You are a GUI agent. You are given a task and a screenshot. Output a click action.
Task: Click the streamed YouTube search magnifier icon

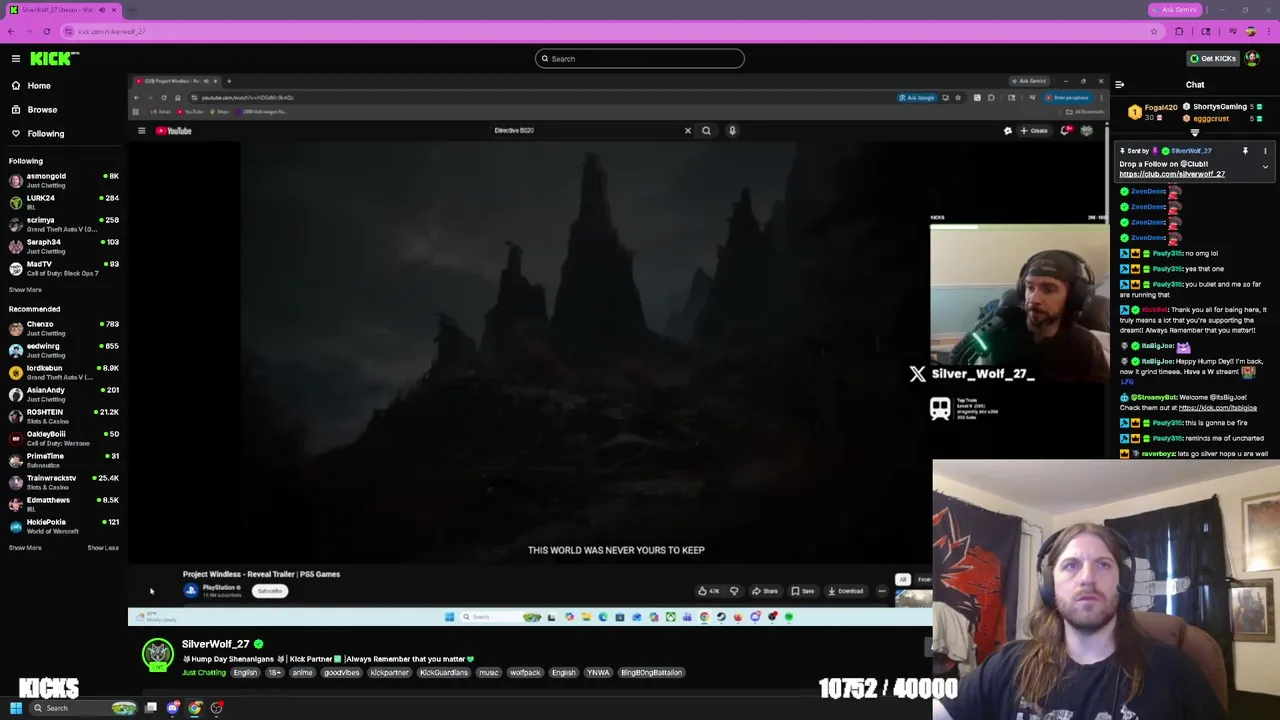pyautogui.click(x=706, y=131)
